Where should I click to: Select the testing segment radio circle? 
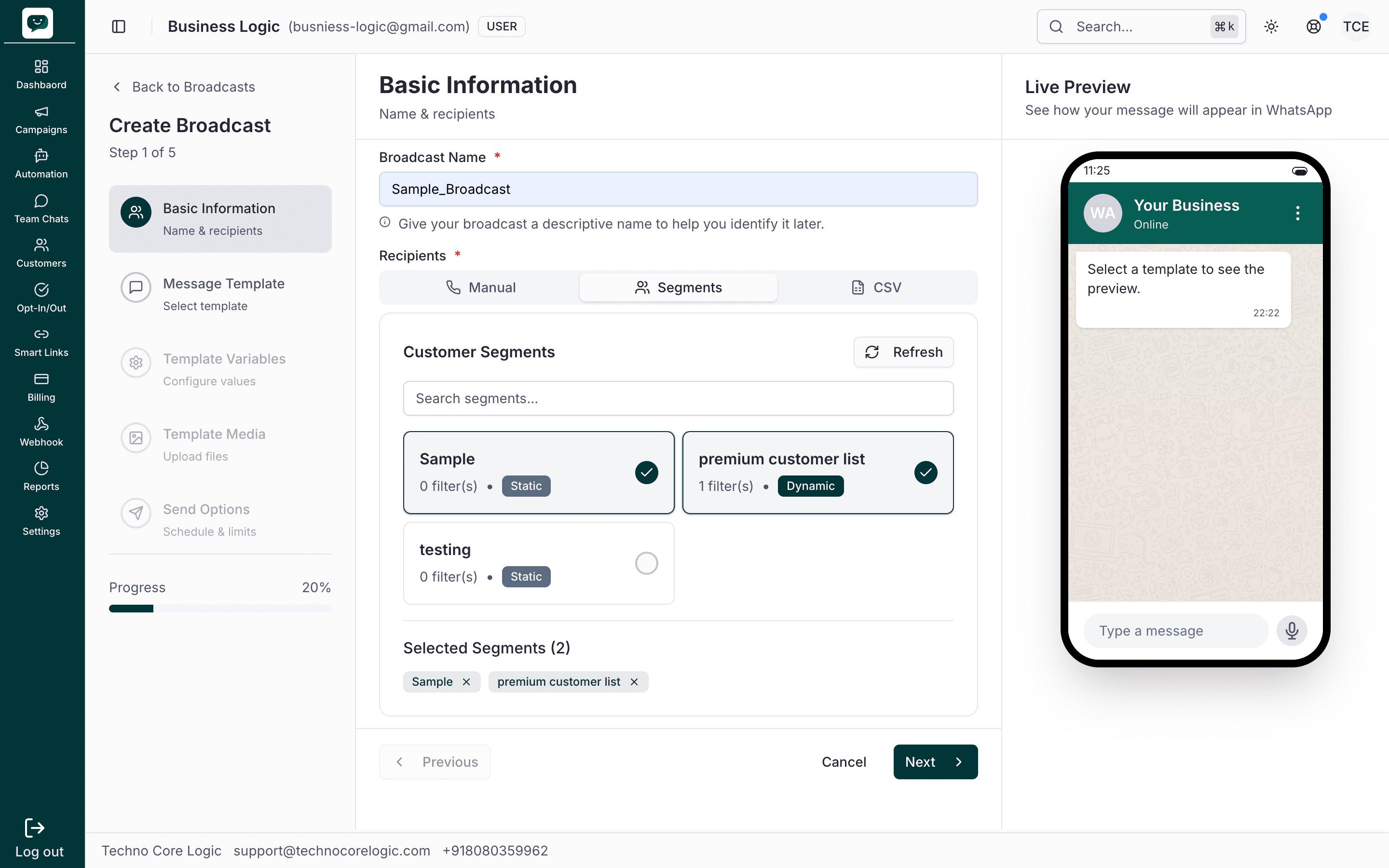point(647,563)
